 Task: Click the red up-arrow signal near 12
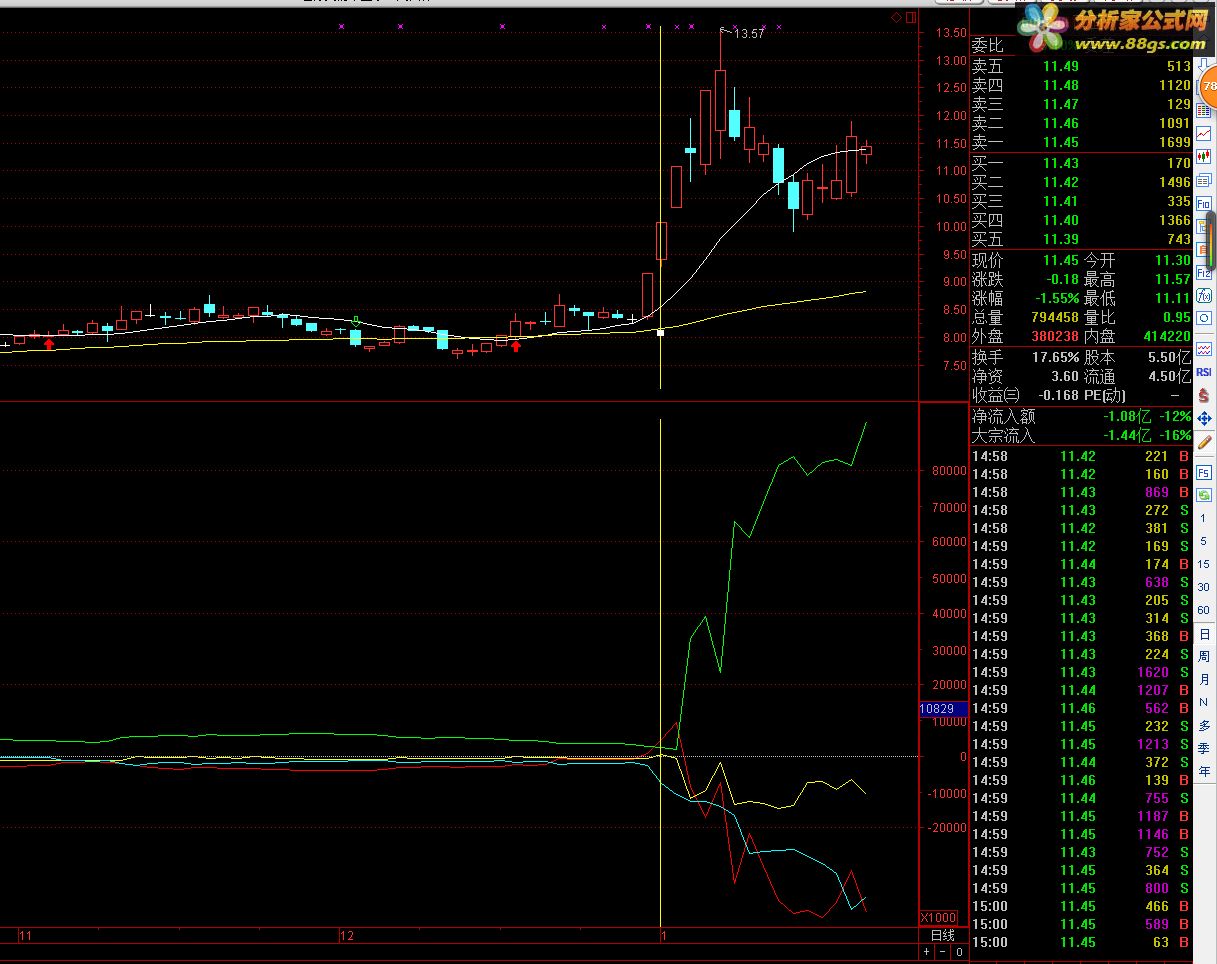516,346
